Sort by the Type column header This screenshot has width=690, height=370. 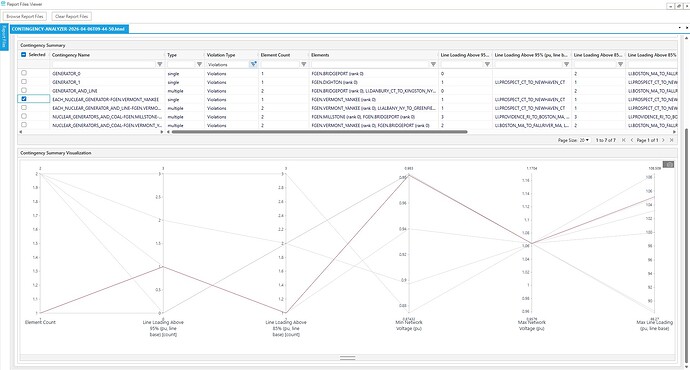tap(172, 55)
